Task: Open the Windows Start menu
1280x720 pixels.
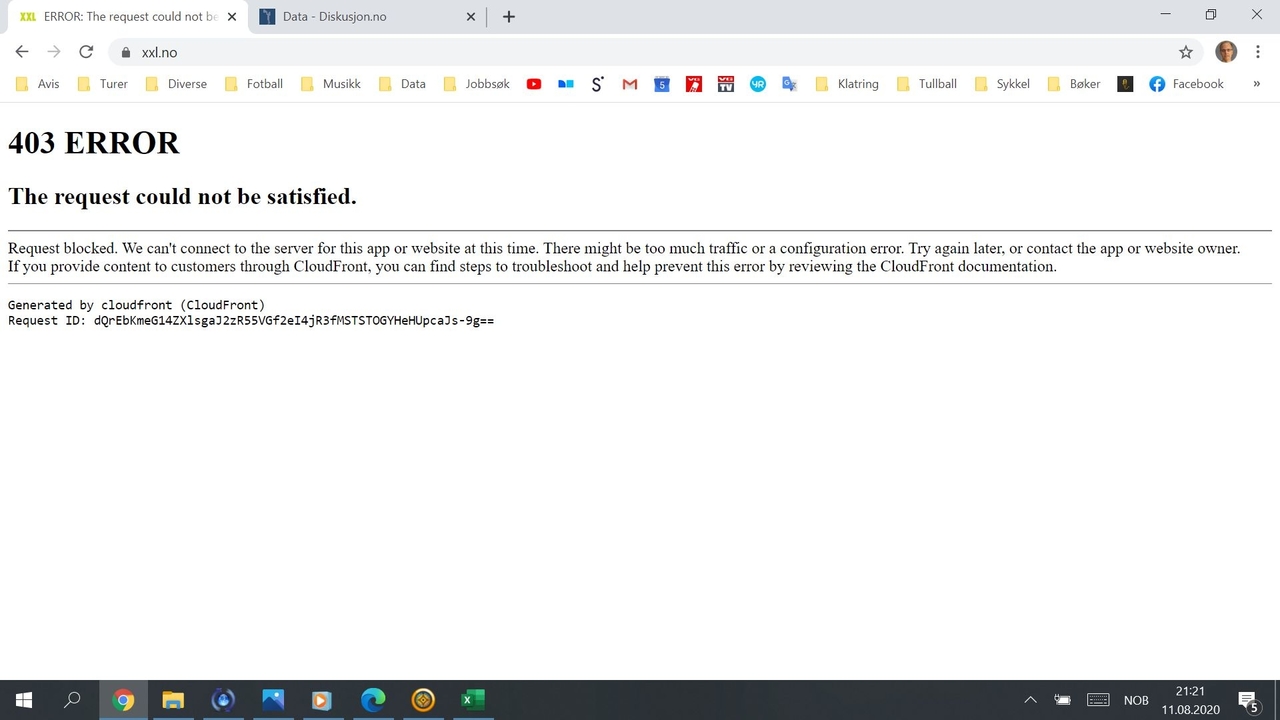Action: (x=24, y=700)
